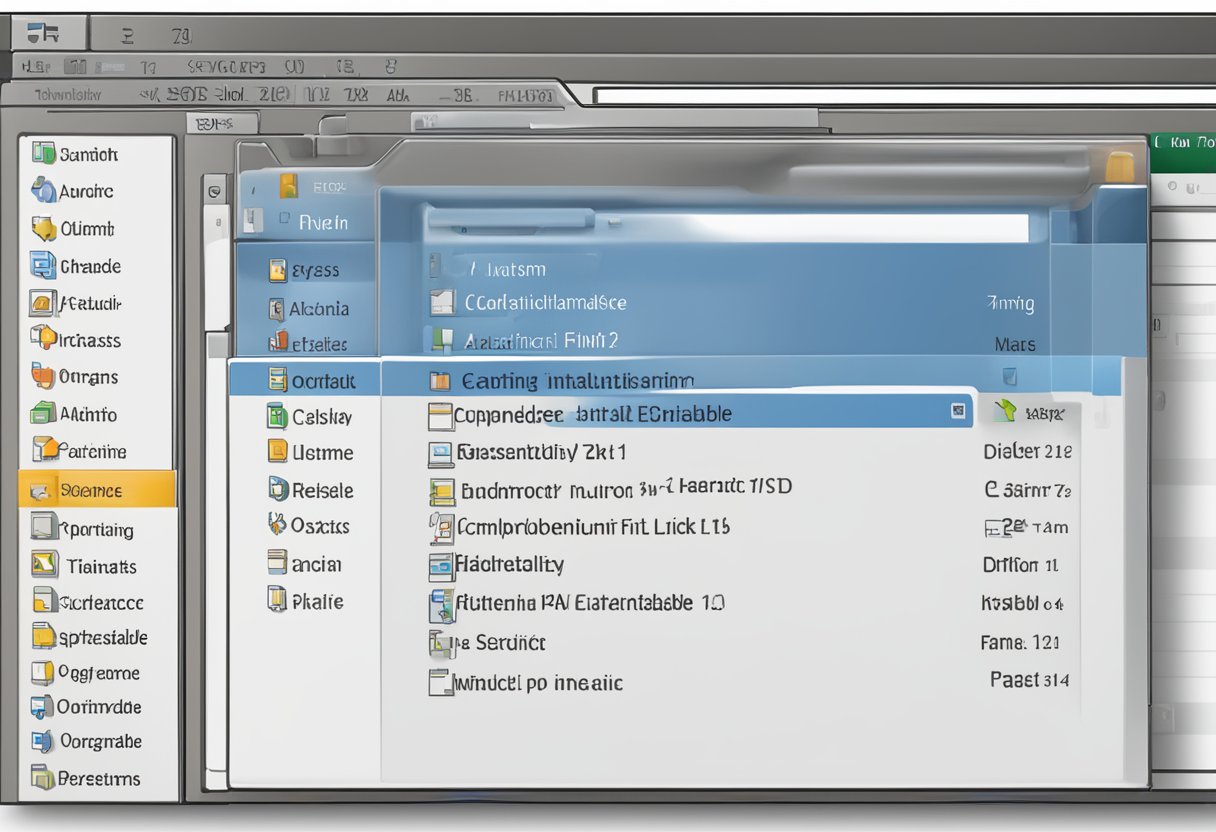This screenshot has width=1216, height=832.
Task: Click the Samioh icon in left sidebar
Action: pyautogui.click(x=43, y=153)
